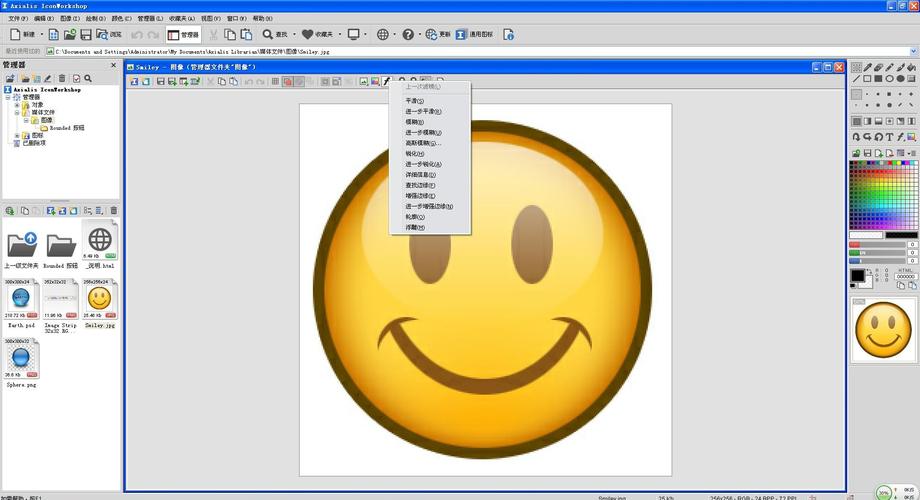Click the smiley preview thumbnail at right
Image resolution: width=920 pixels, height=500 pixels.
pos(883,329)
